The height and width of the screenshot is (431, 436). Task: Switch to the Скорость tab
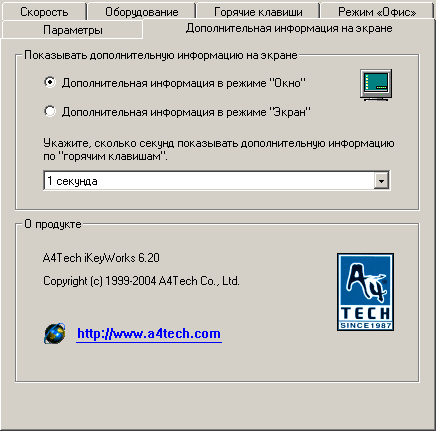(x=44, y=12)
